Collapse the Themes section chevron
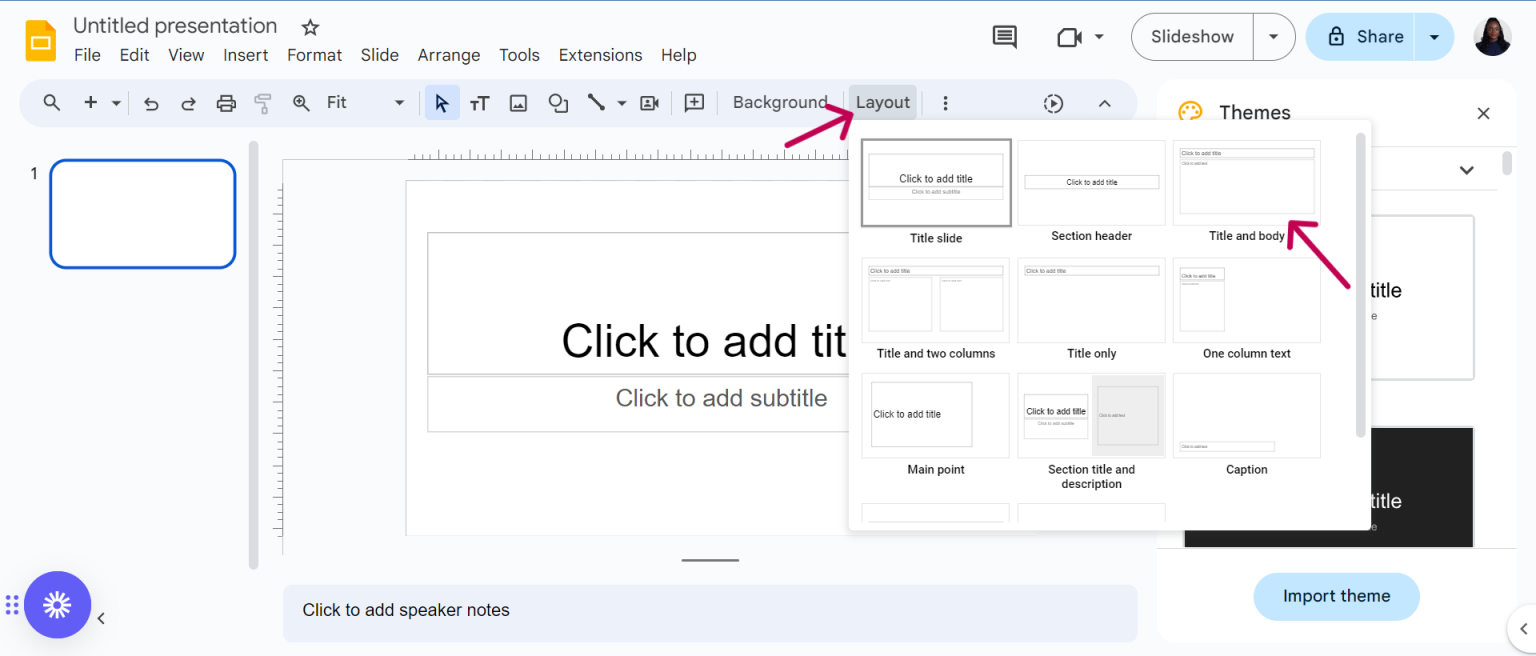This screenshot has height=656, width=1536. (x=1466, y=170)
